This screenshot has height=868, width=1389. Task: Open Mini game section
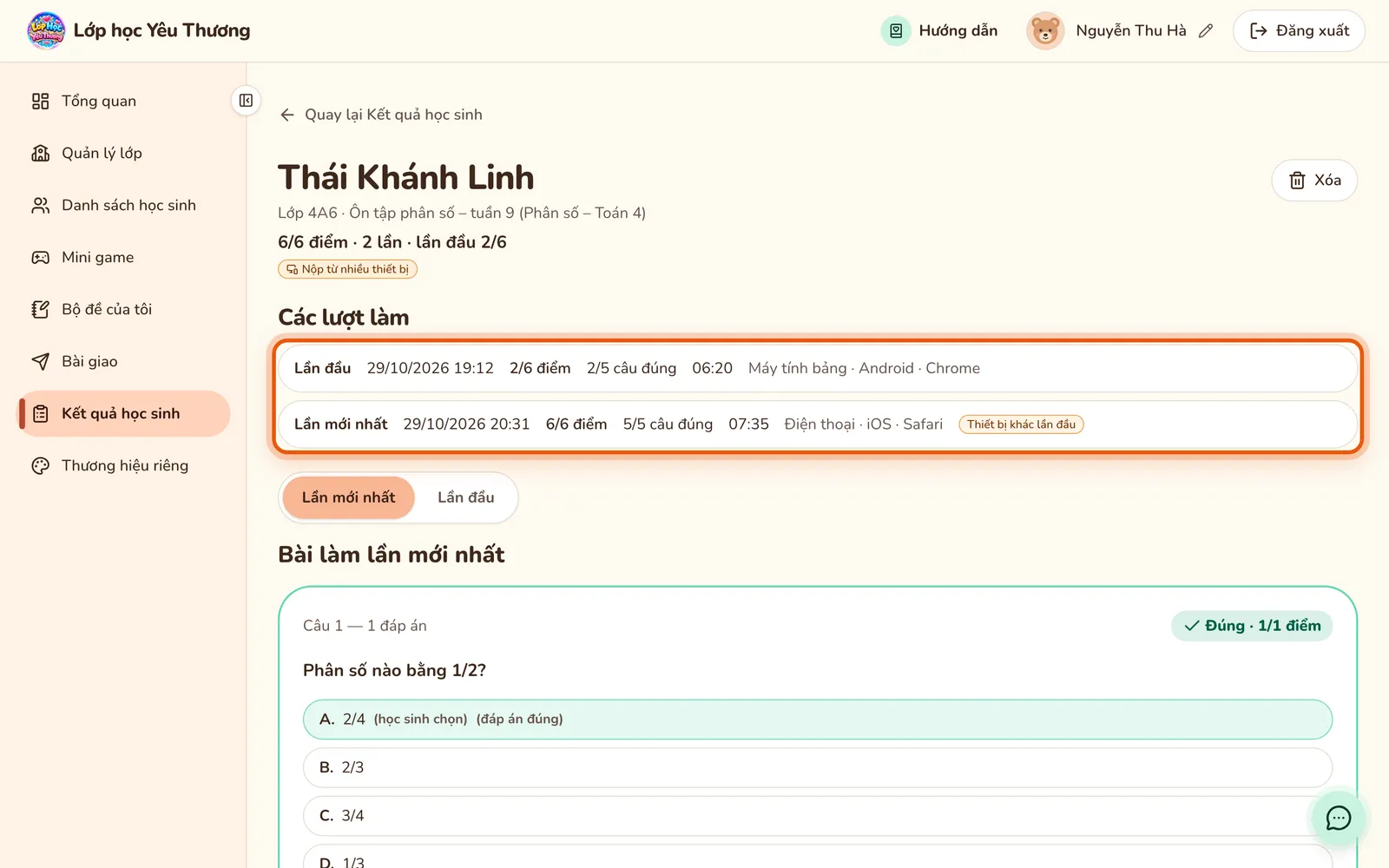[124, 257]
